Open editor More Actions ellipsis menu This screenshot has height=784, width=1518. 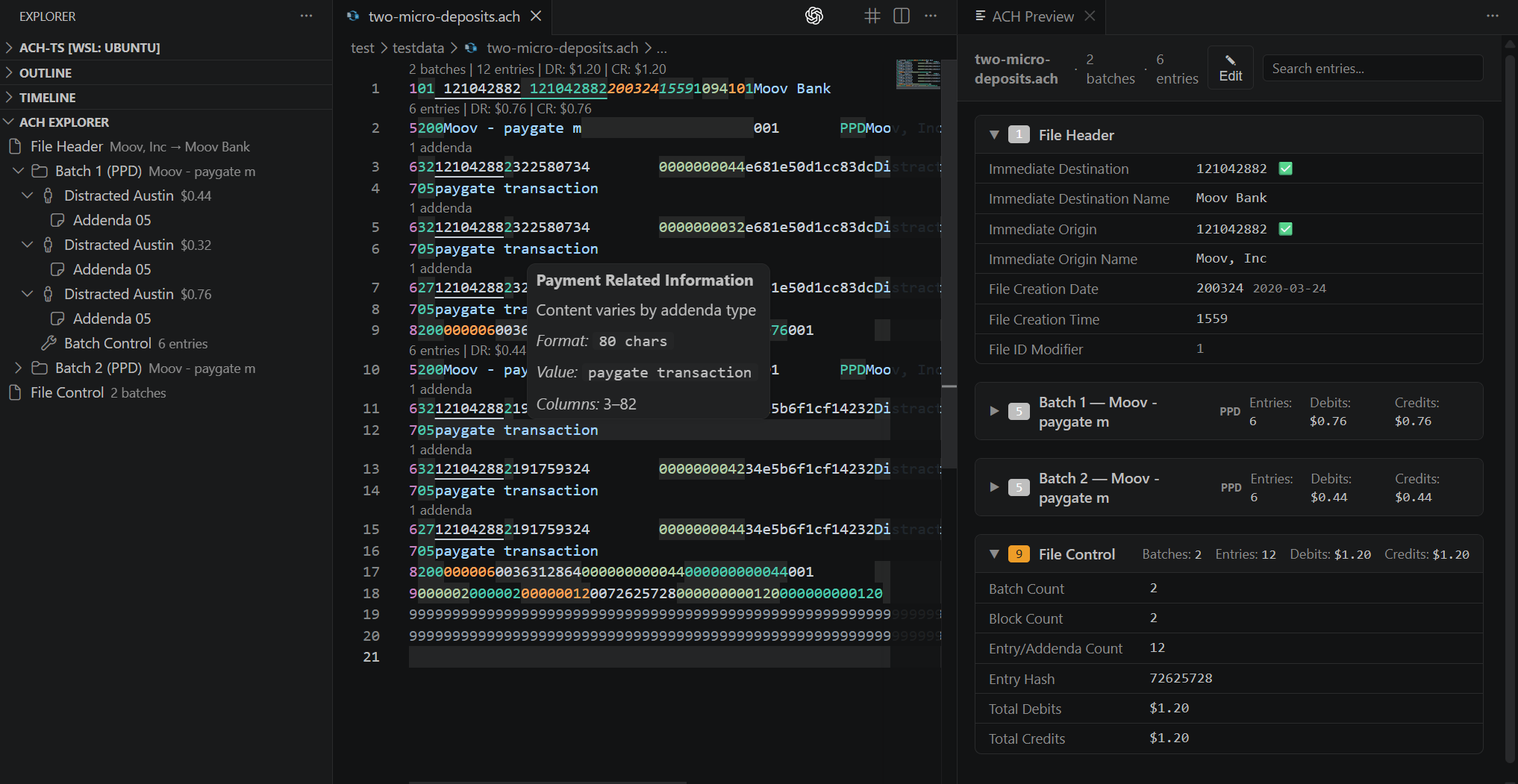(931, 16)
